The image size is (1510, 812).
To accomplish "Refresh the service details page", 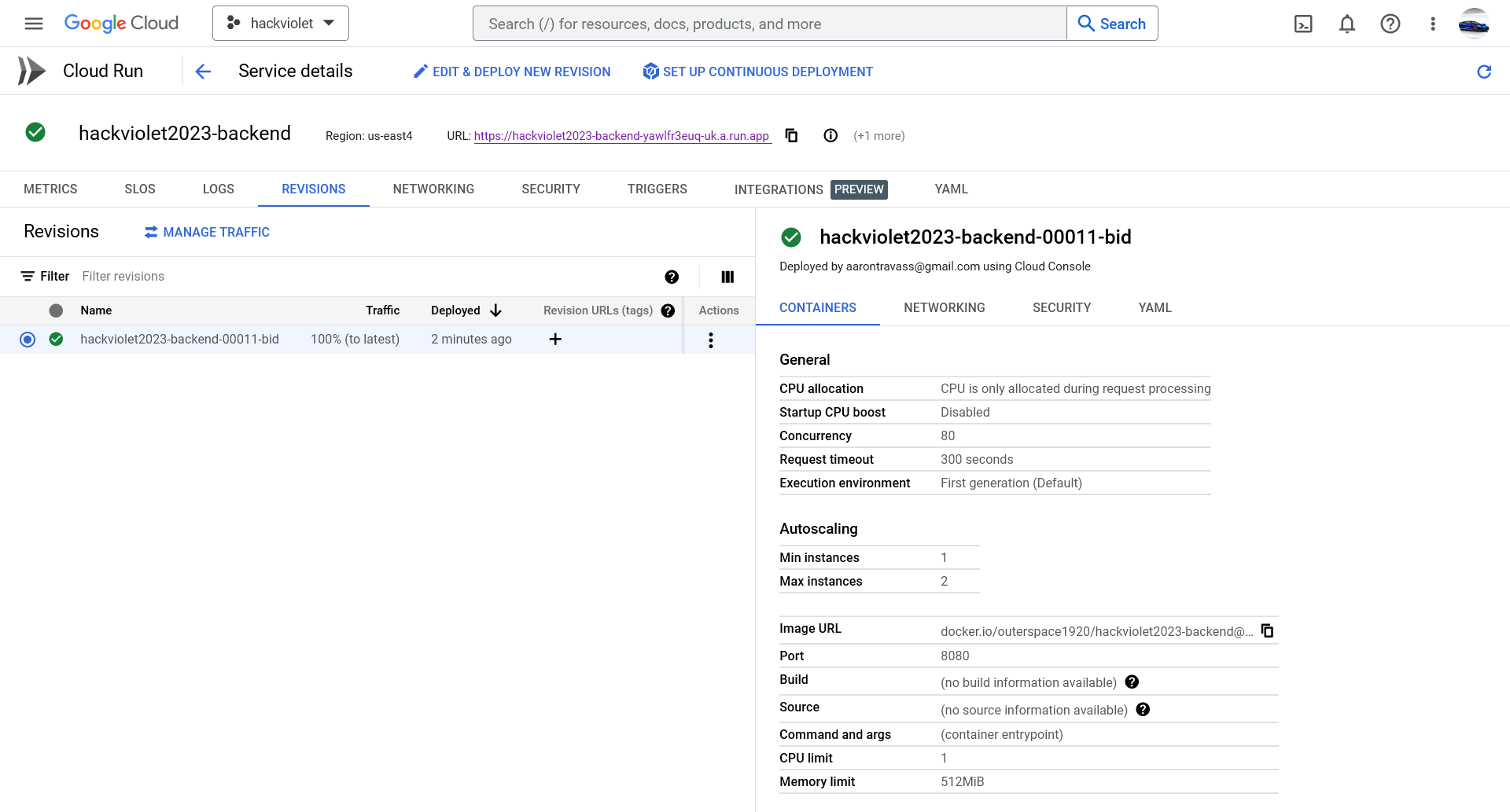I will pos(1484,72).
